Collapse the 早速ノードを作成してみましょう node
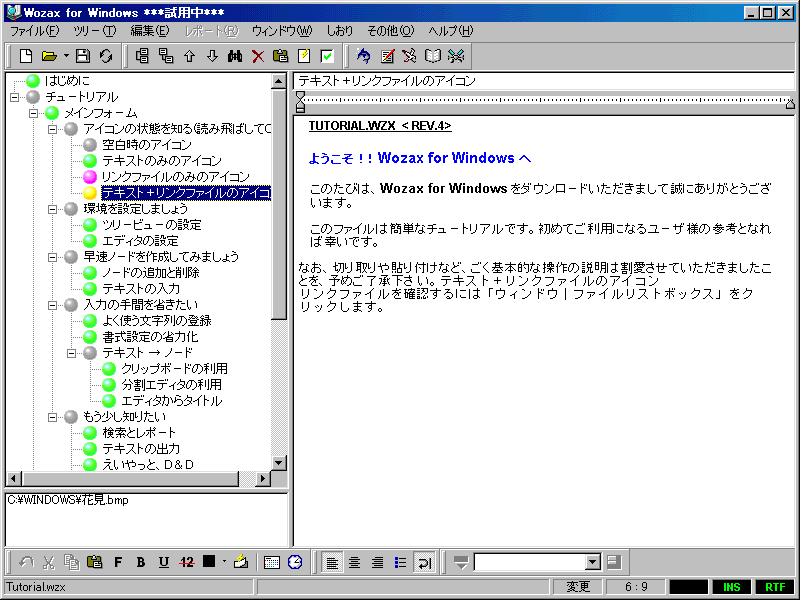Screen dimensions: 800x600 tap(53, 257)
